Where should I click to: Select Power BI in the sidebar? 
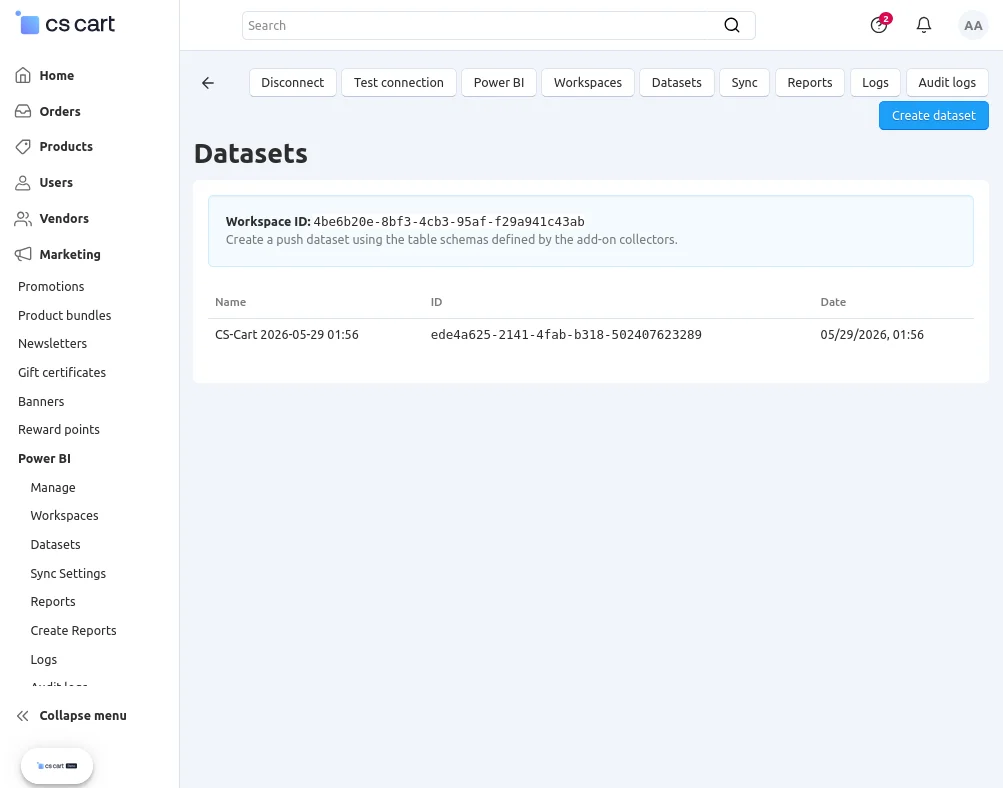pyautogui.click(x=44, y=459)
